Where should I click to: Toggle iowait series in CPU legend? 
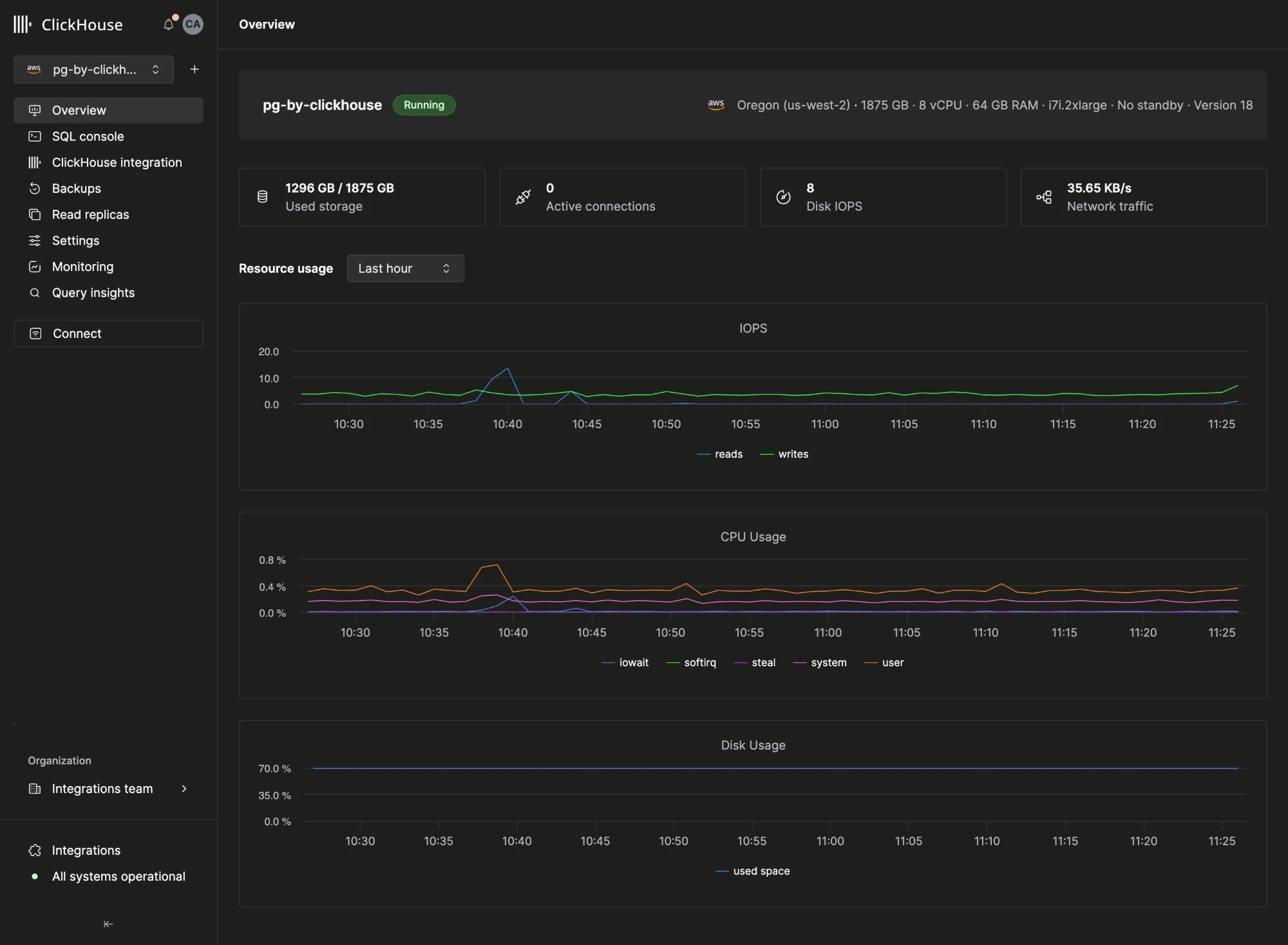625,662
